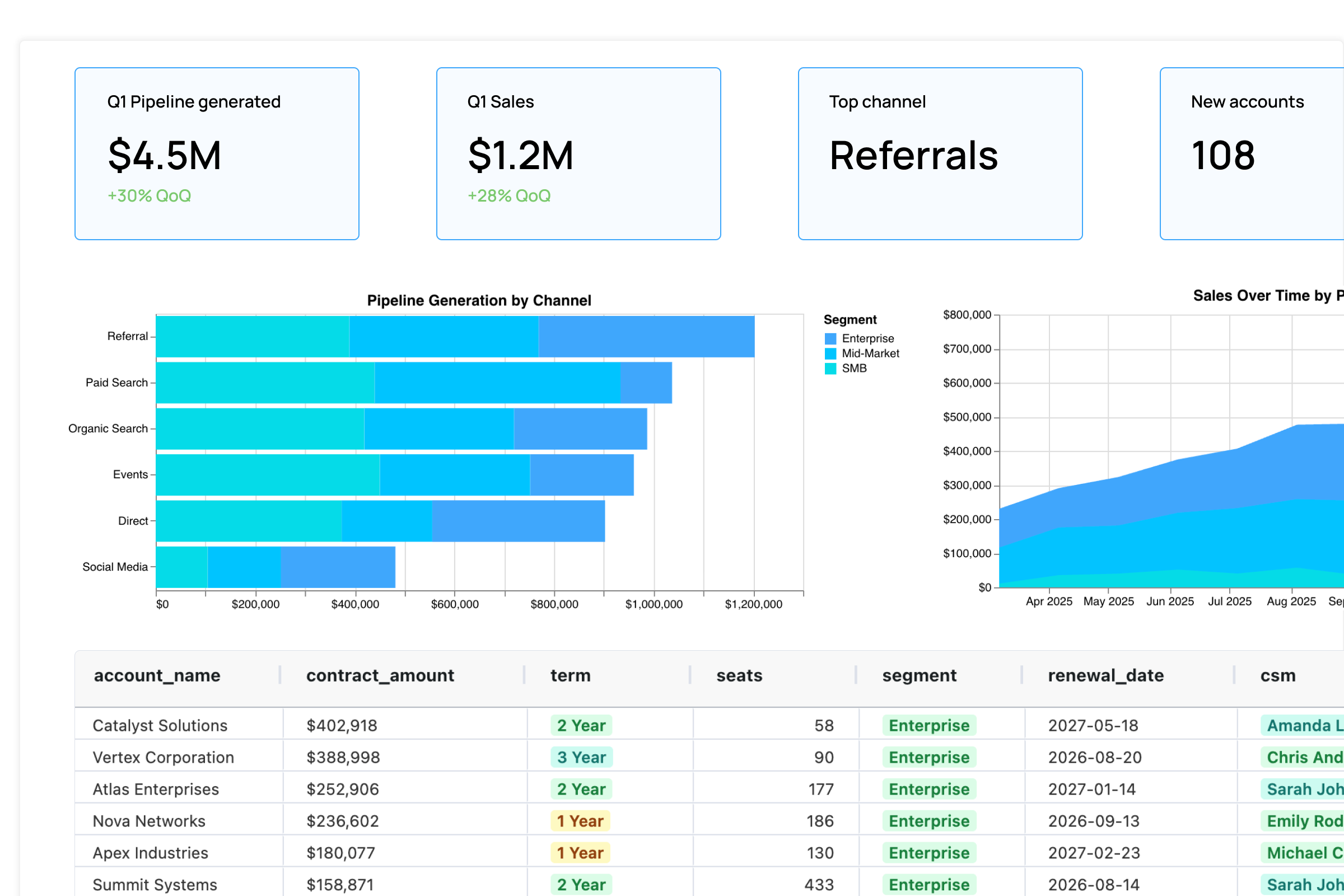Screen dimensions: 1344x896
Task: Sort the table by contract_amount column
Action: (x=380, y=675)
